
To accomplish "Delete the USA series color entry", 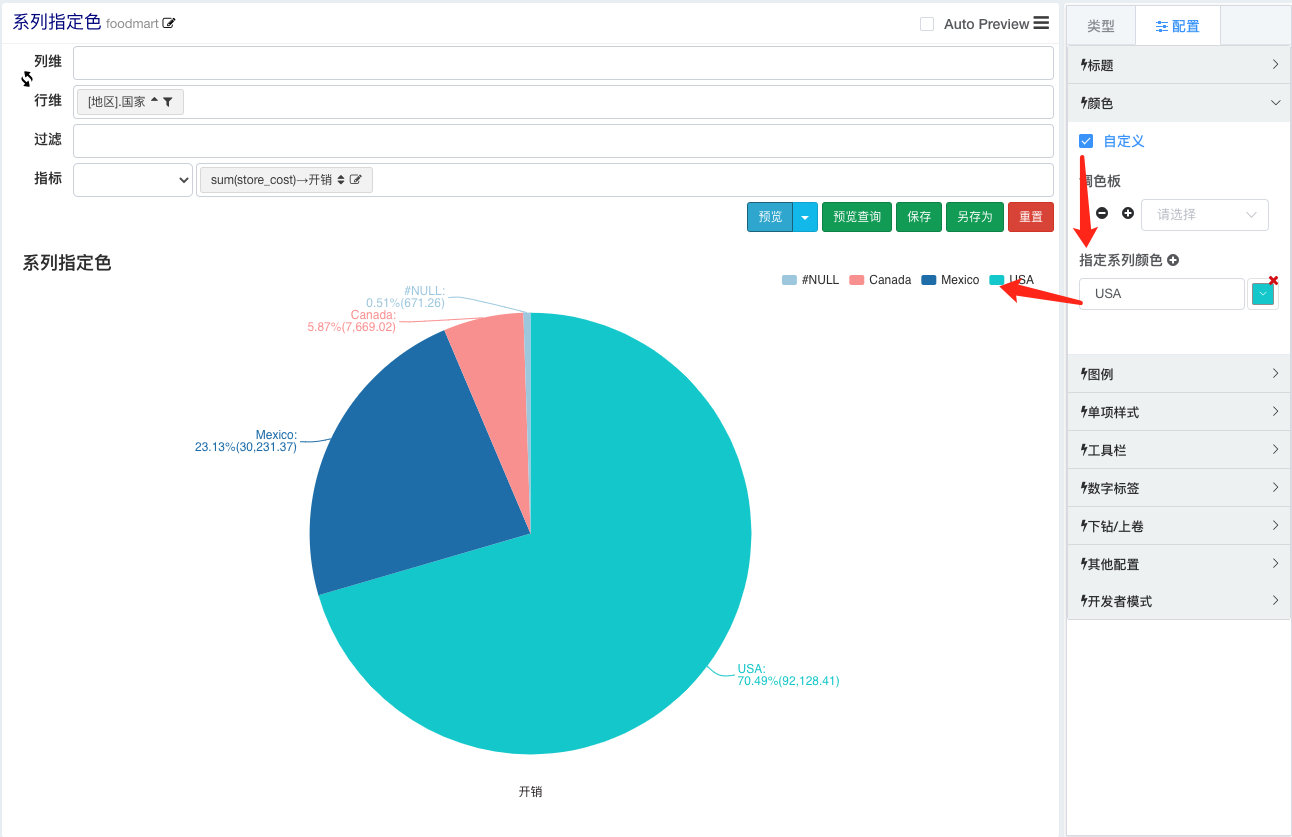I will point(1273,281).
